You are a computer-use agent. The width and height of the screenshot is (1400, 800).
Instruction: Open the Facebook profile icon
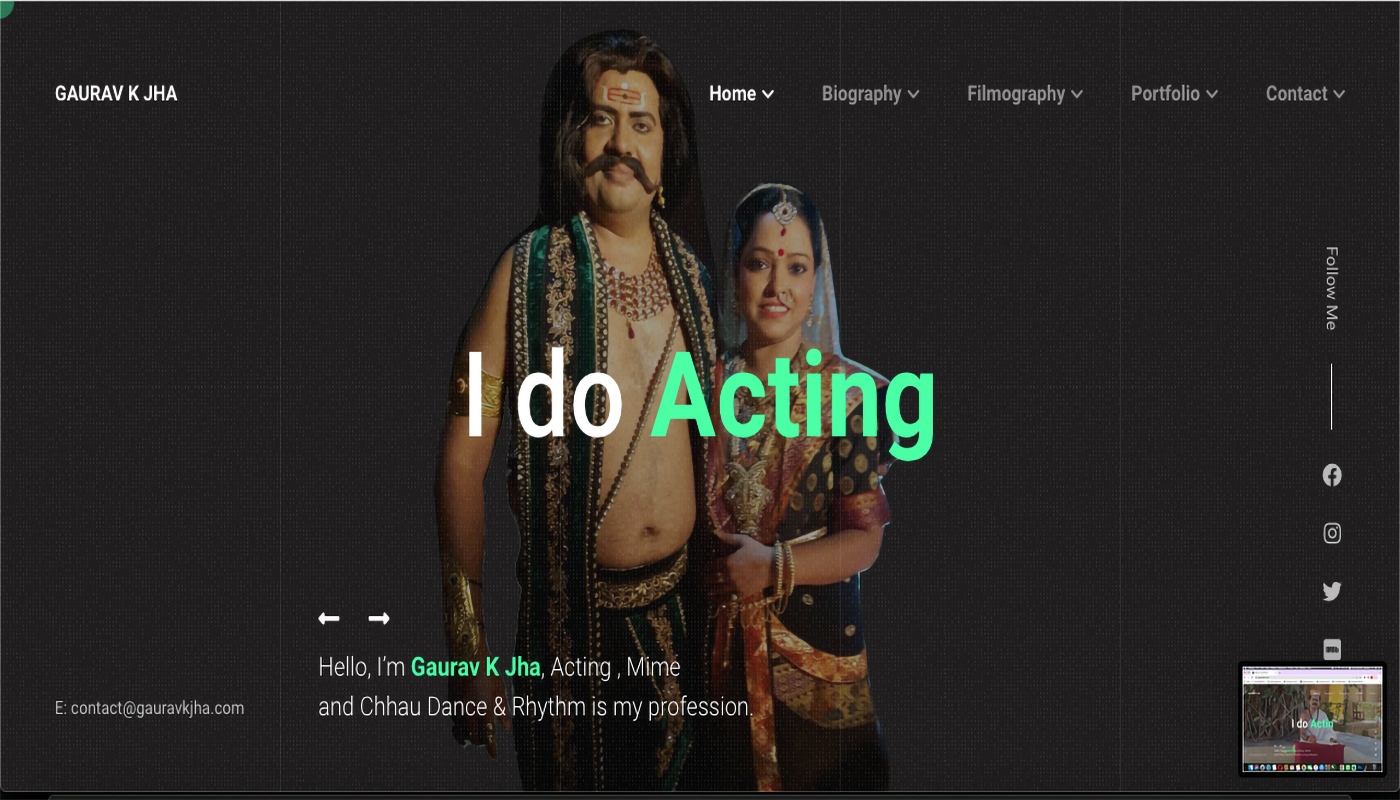[1332, 475]
